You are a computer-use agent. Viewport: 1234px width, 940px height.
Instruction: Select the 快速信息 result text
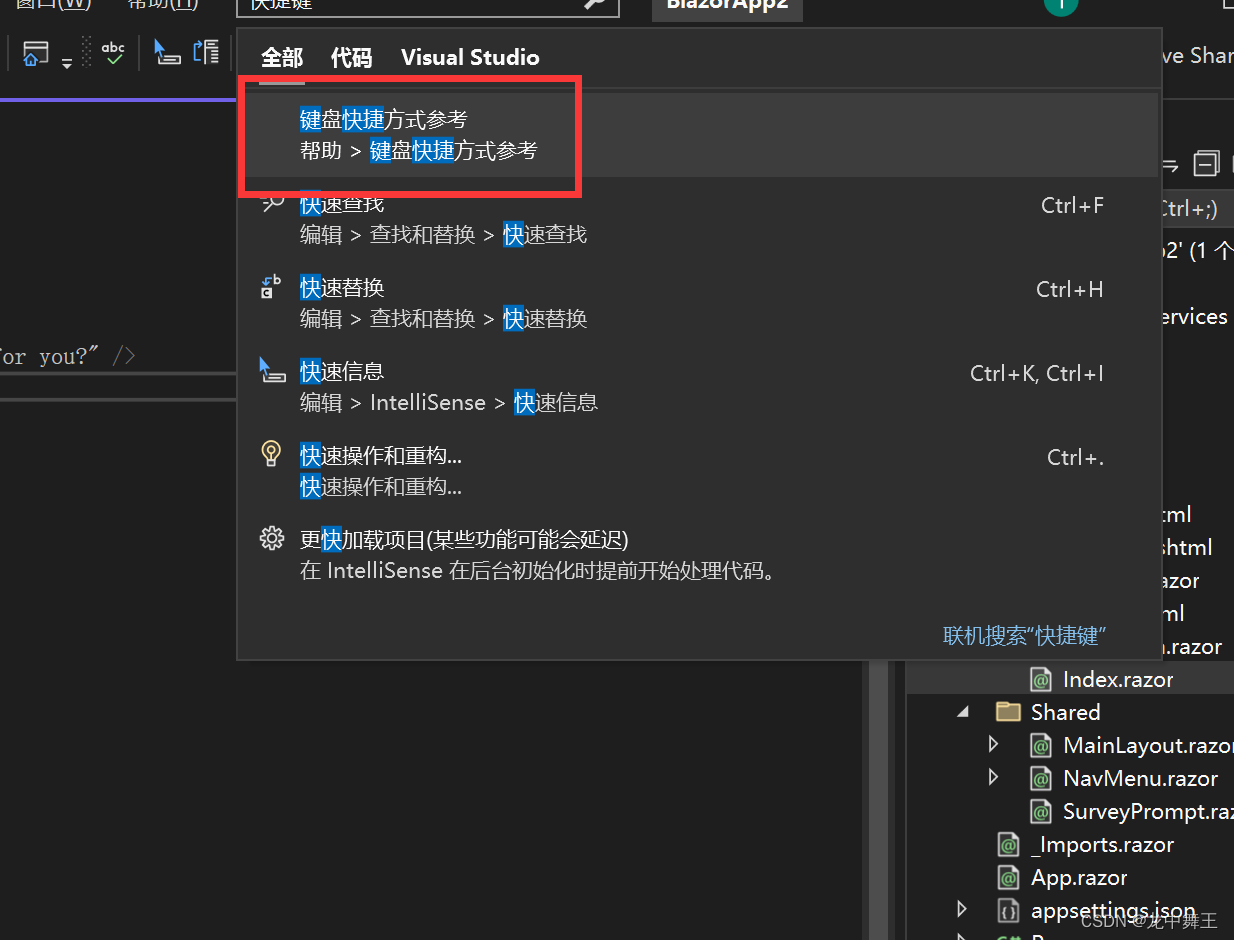[342, 372]
